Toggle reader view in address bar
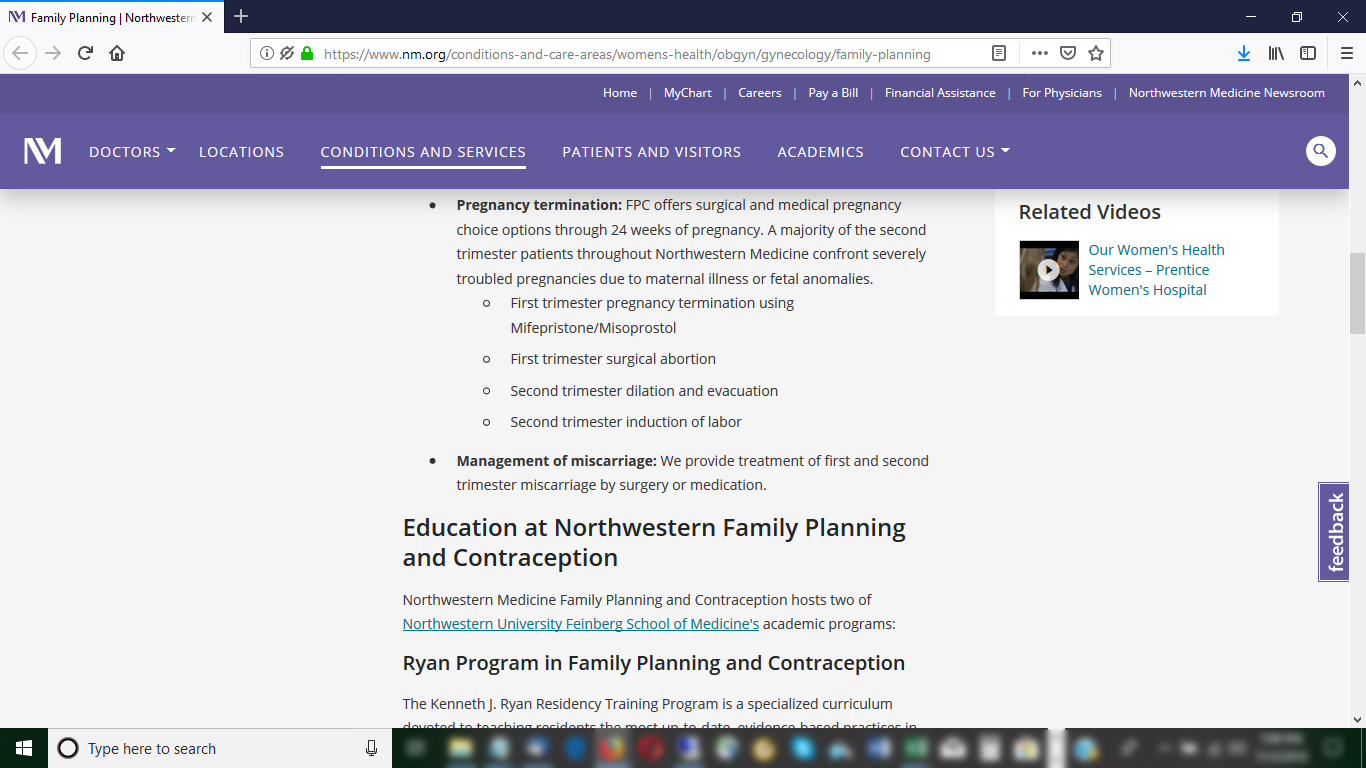1366x768 pixels. (x=999, y=54)
